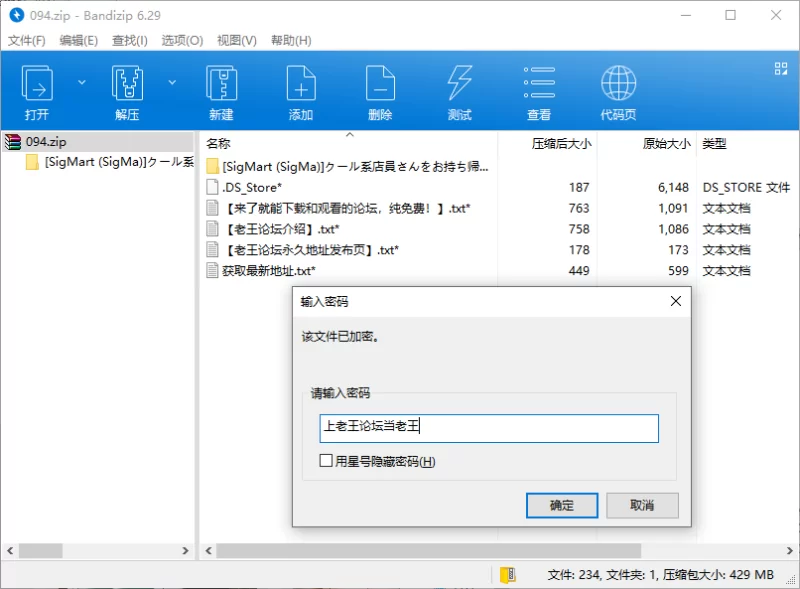The height and width of the screenshot is (589, 800).
Task: Click the grid layout icon in the toolbar corner
Action: click(781, 68)
